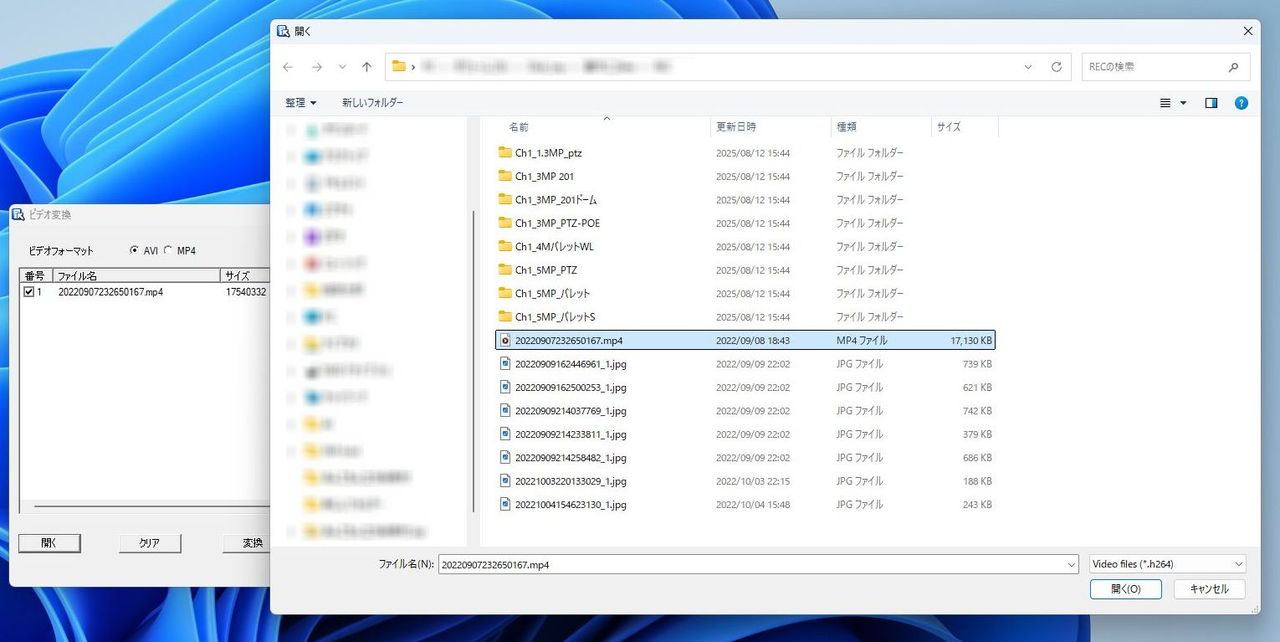Open the view options dropdown arrow
Screen dimensions: 1280x642
[1184, 103]
